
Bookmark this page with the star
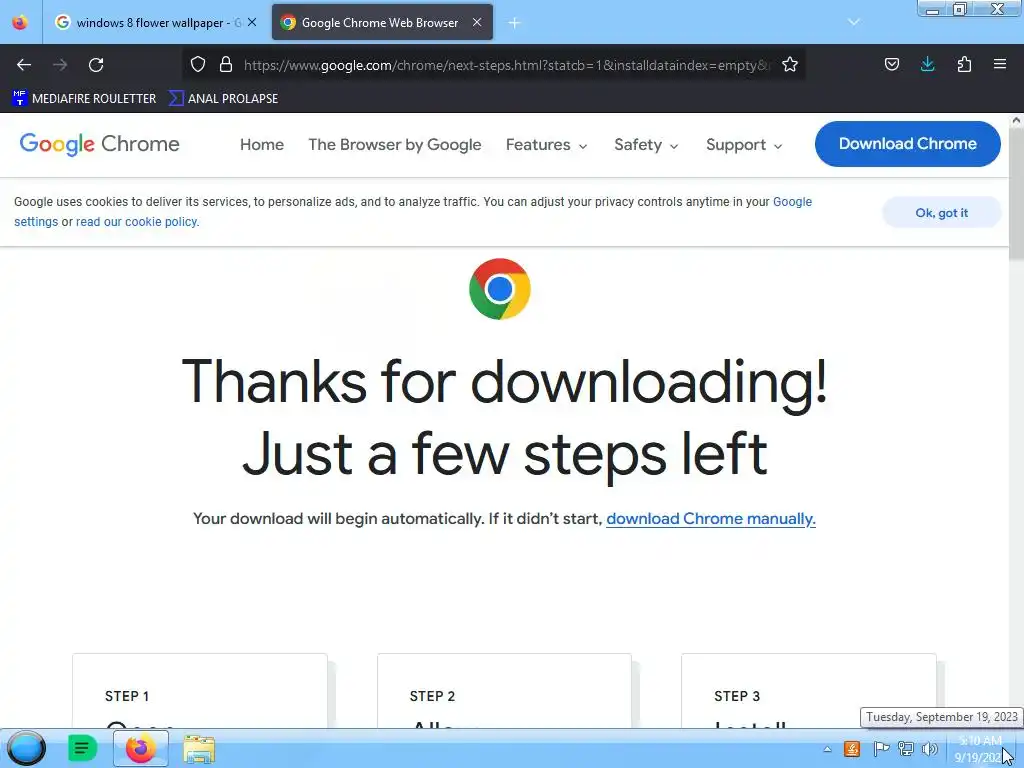[790, 65]
